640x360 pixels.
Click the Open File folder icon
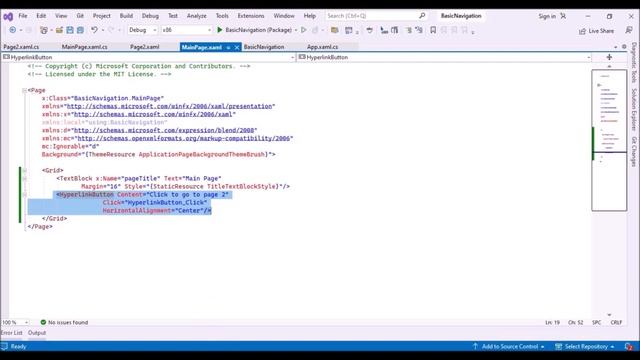[59, 30]
